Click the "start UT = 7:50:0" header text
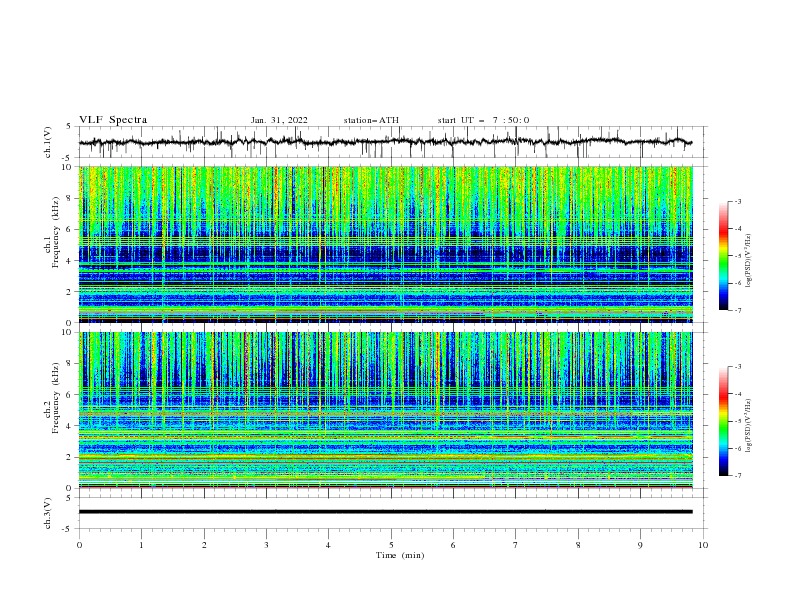The width and height of the screenshot is (792, 612). click(483, 120)
